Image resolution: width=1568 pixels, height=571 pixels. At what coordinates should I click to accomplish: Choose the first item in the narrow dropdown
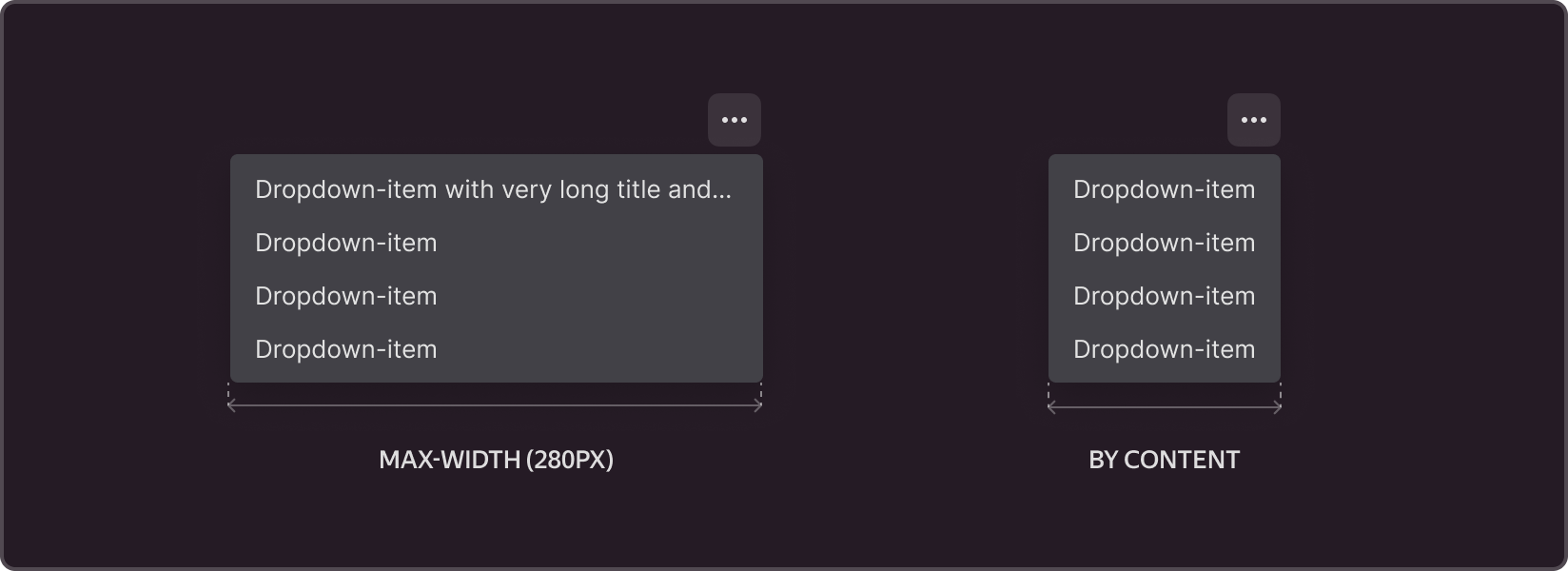1164,189
